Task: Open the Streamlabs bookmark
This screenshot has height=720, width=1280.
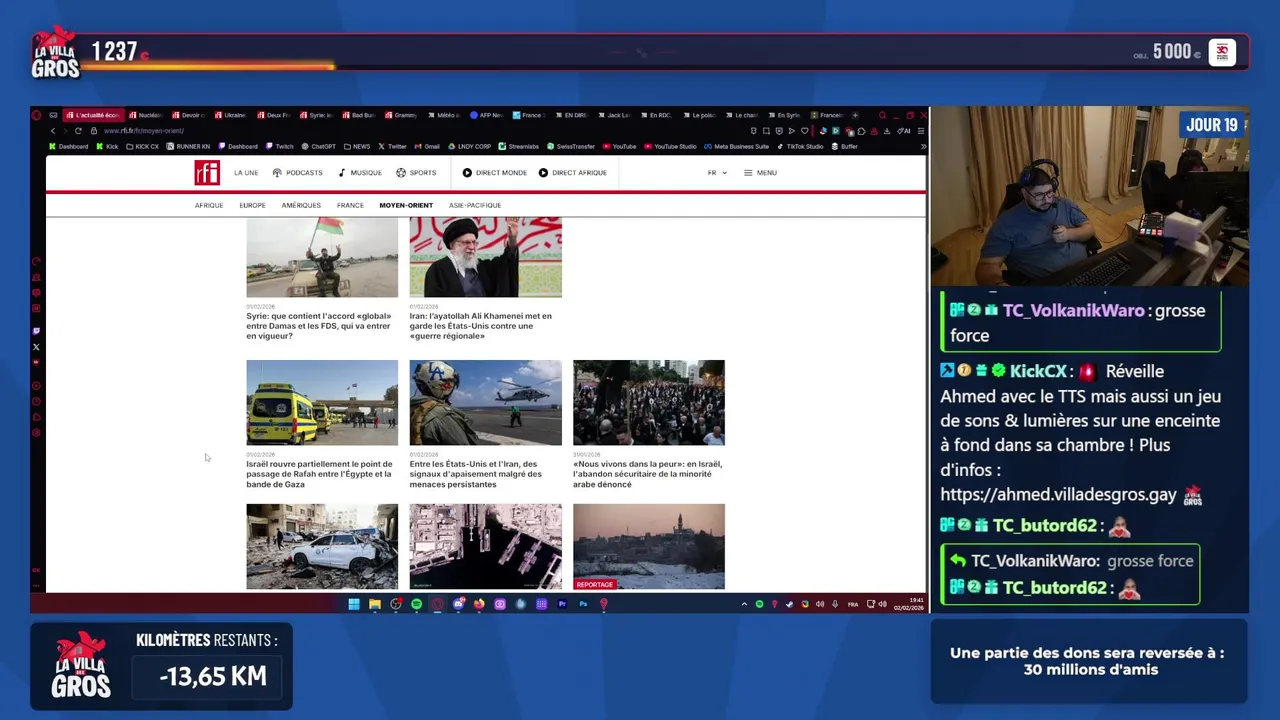Action: pos(519,146)
